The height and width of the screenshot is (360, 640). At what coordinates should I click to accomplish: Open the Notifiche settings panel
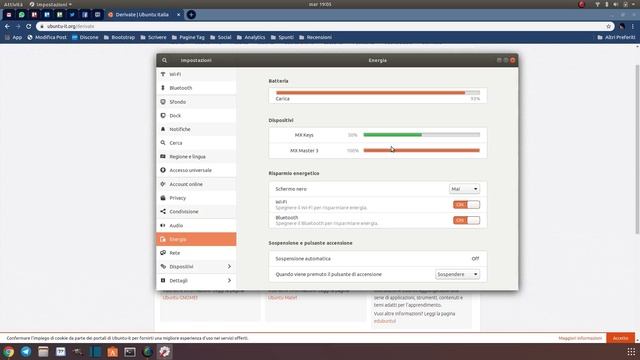(196, 129)
